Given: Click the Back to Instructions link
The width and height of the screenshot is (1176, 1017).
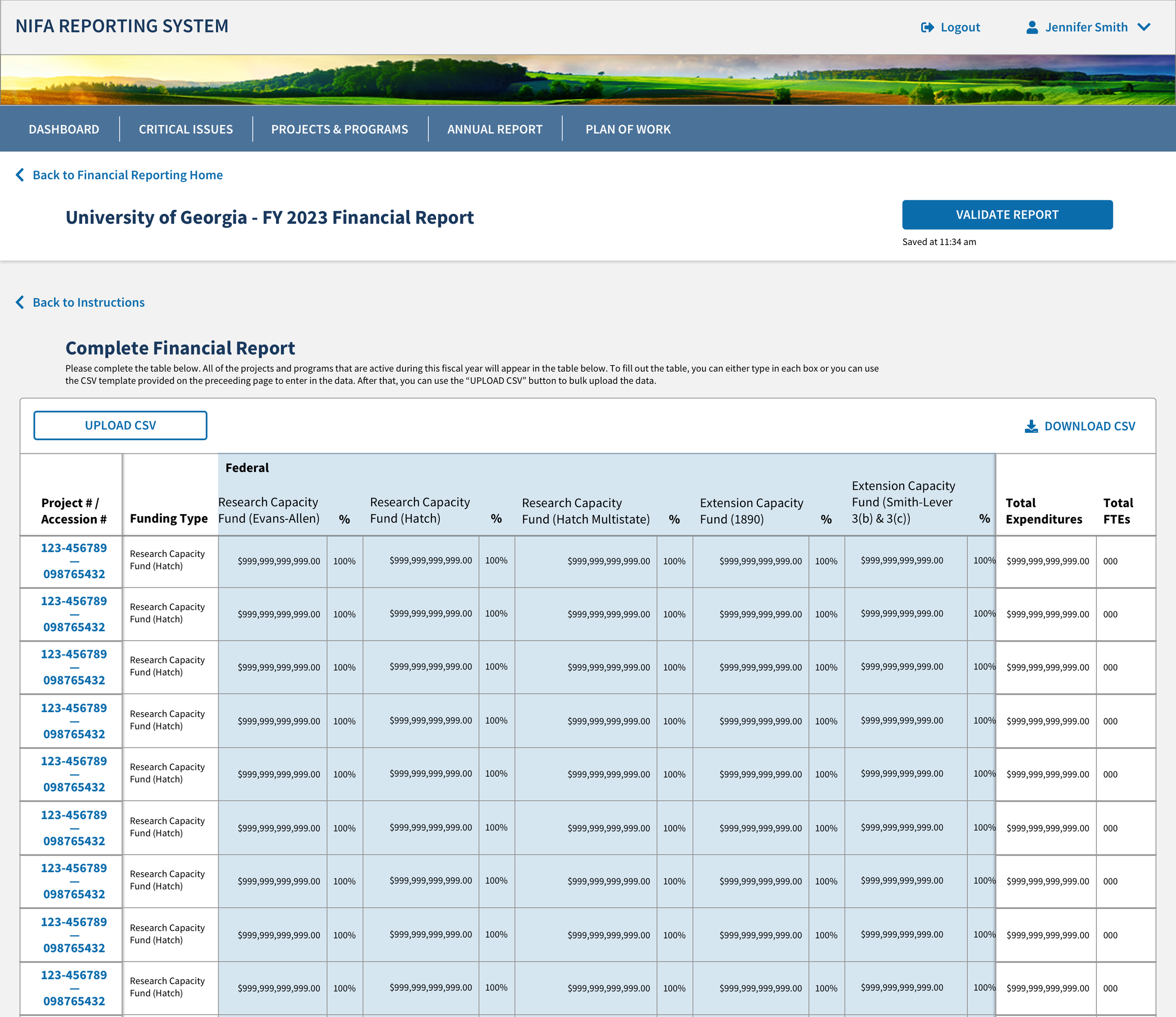Looking at the screenshot, I should (x=88, y=302).
